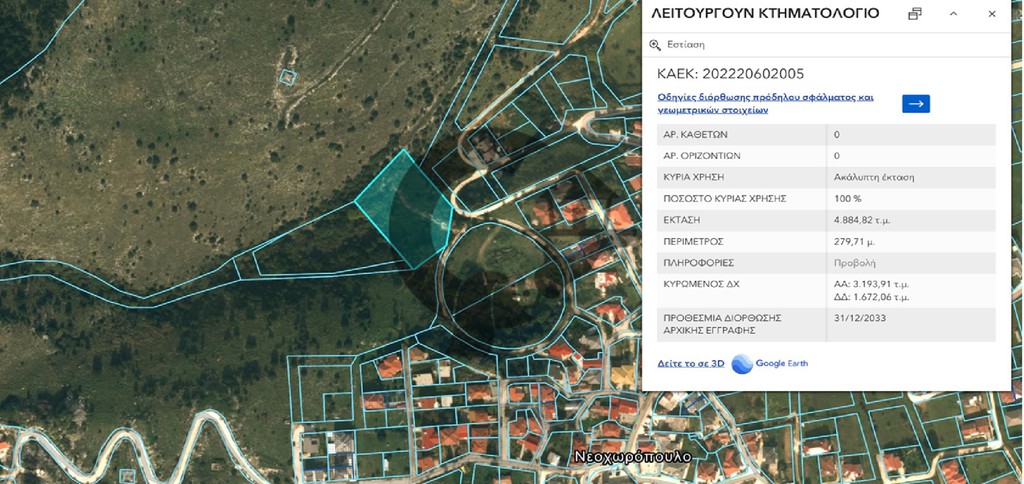This screenshot has width=1024, height=484.
Task: Select the 100 % value cell
Action: (x=848, y=199)
